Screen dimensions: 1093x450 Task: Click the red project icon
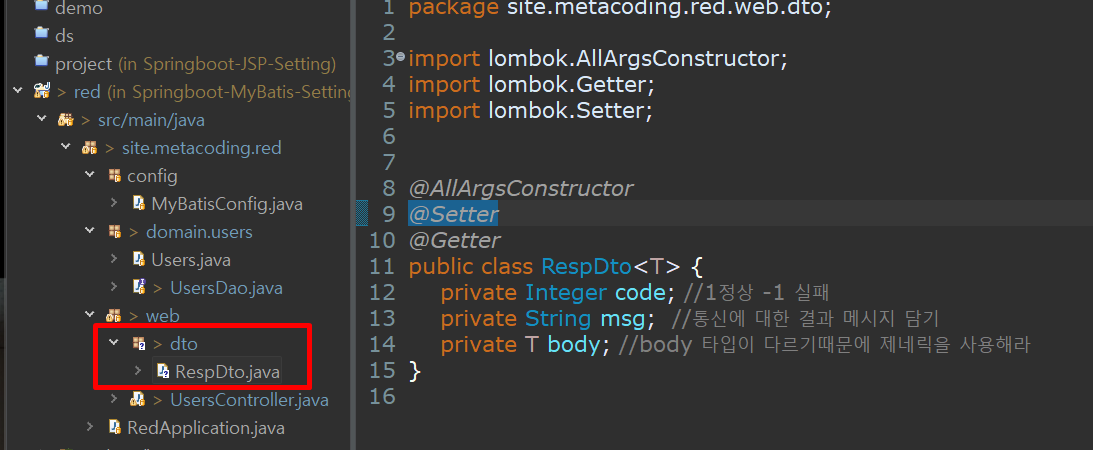(x=43, y=91)
